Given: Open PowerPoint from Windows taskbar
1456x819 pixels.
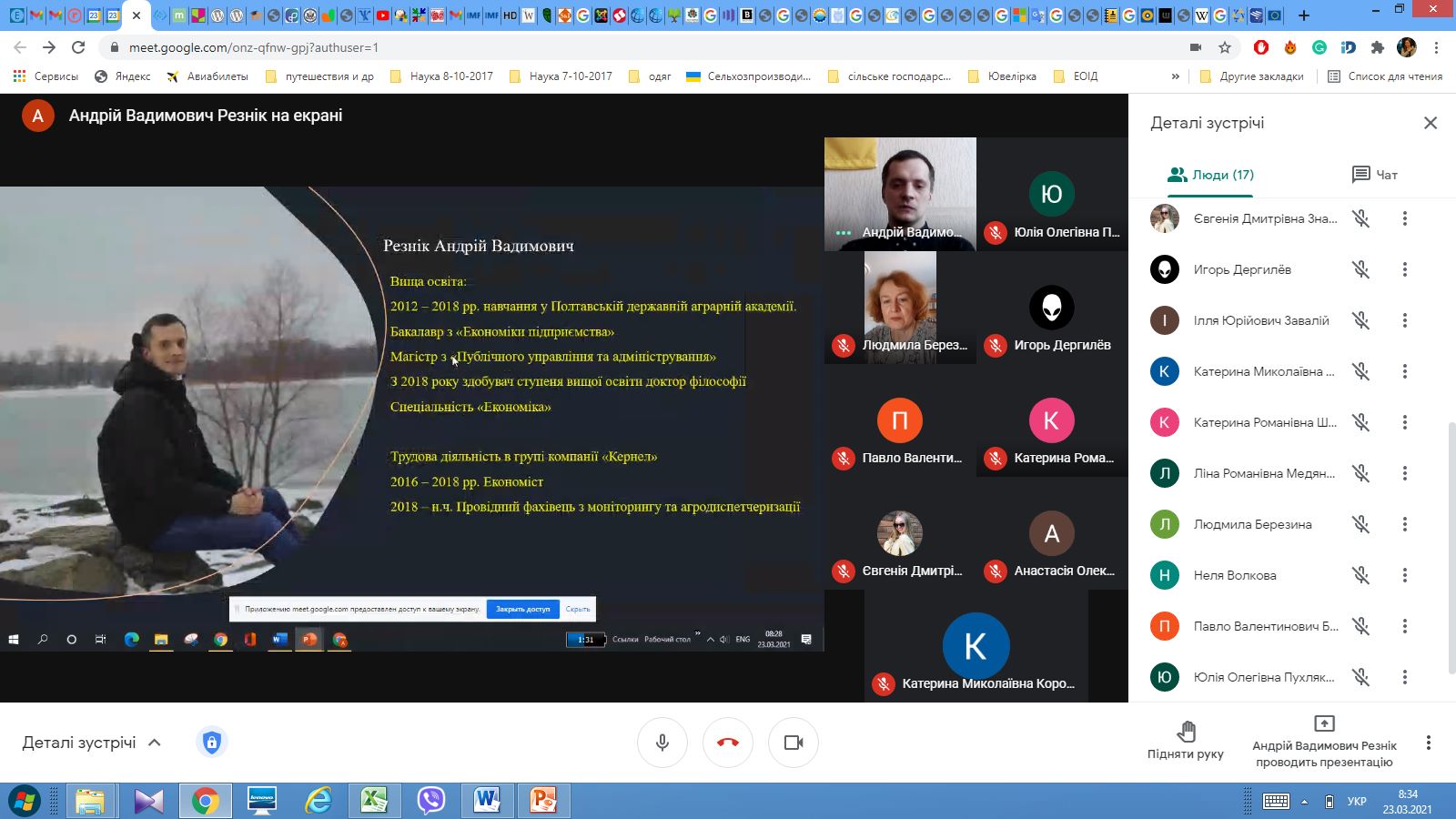Looking at the screenshot, I should tap(543, 801).
